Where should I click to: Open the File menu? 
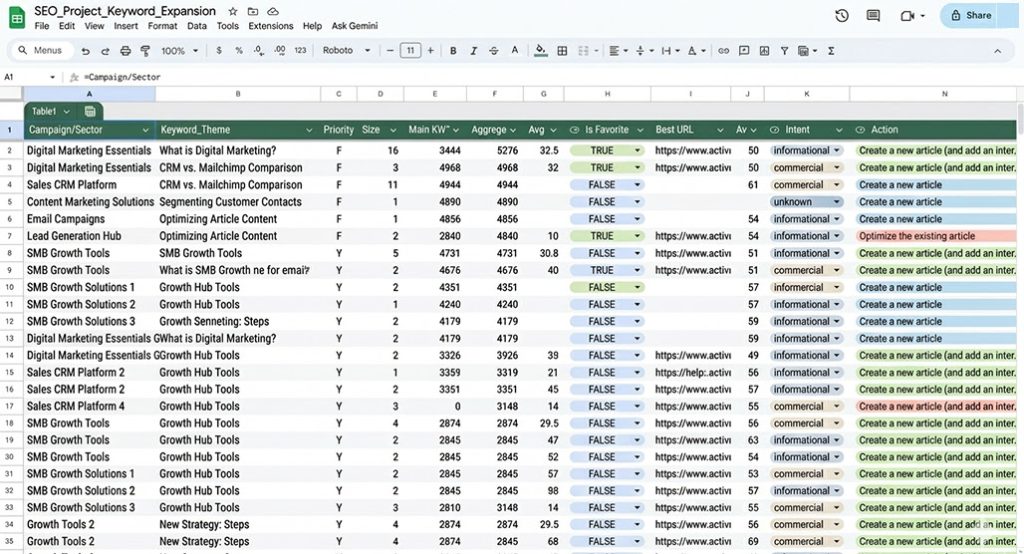42,26
